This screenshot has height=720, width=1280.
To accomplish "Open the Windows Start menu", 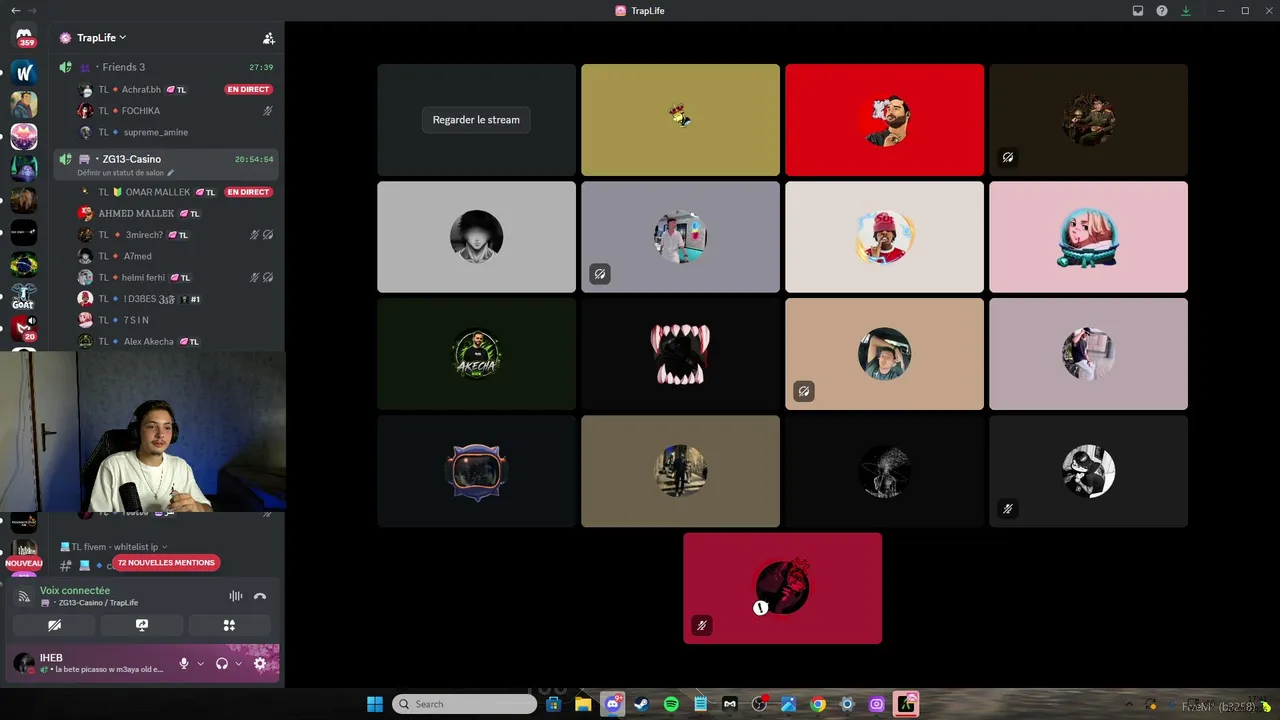I will tap(375, 704).
